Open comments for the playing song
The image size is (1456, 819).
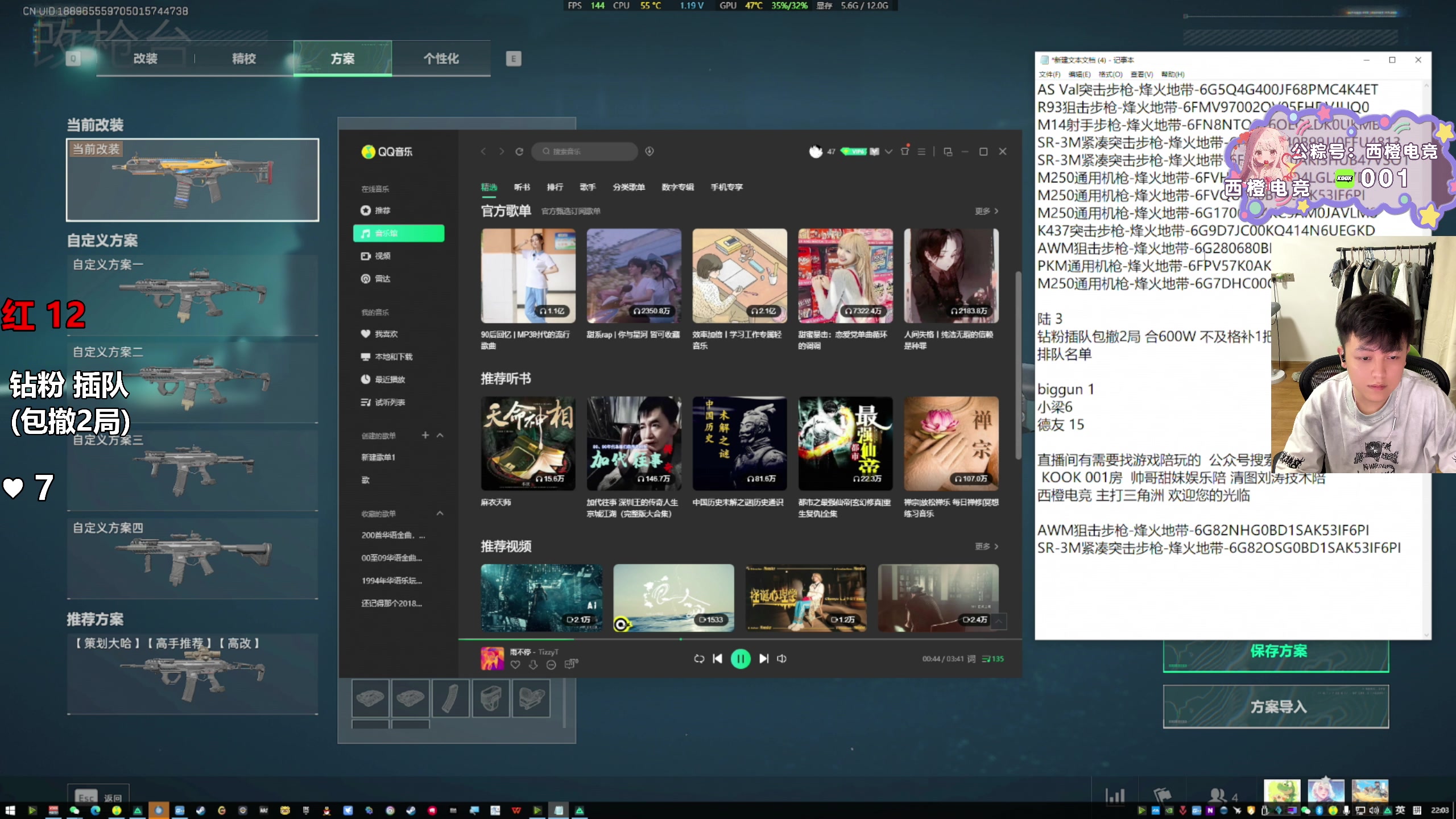pyautogui.click(x=571, y=664)
